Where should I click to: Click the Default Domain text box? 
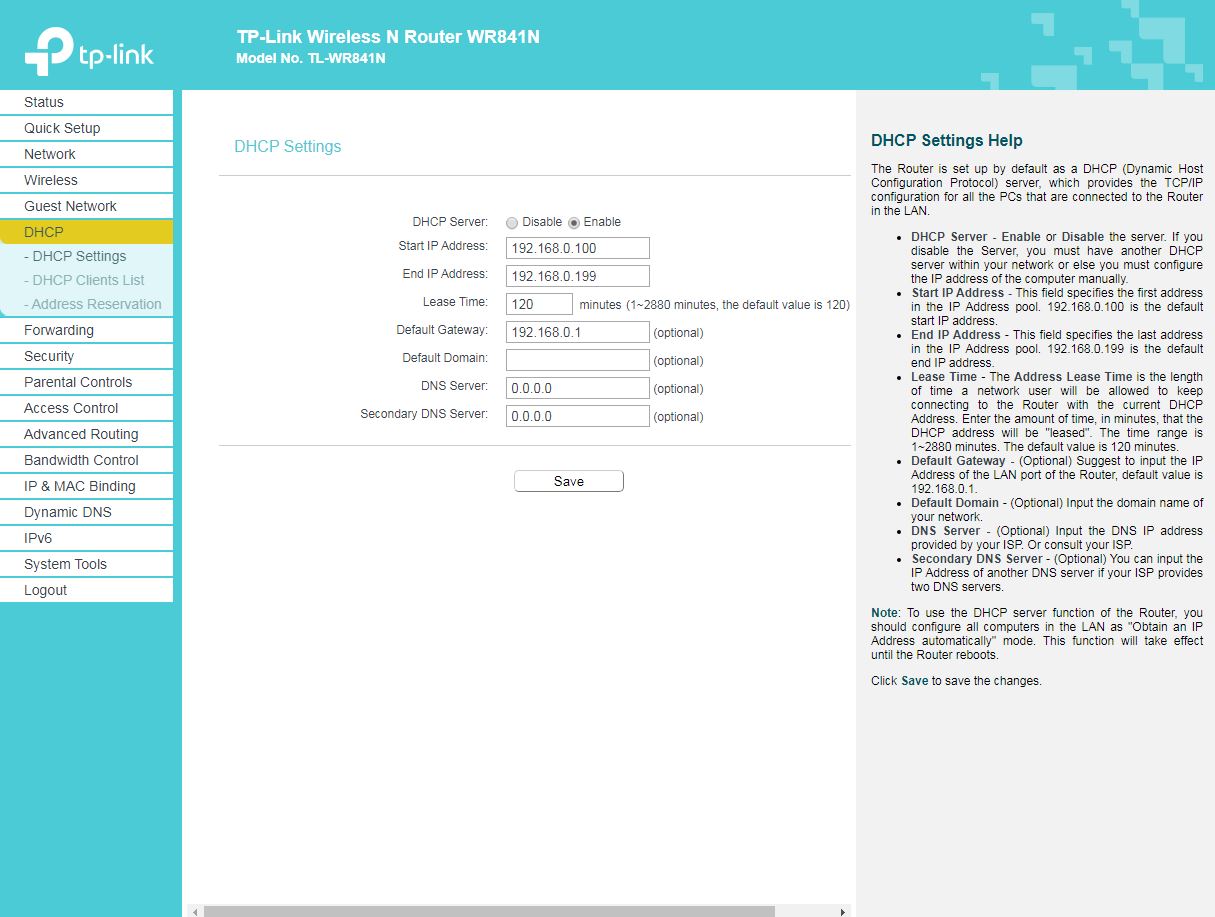pos(577,360)
